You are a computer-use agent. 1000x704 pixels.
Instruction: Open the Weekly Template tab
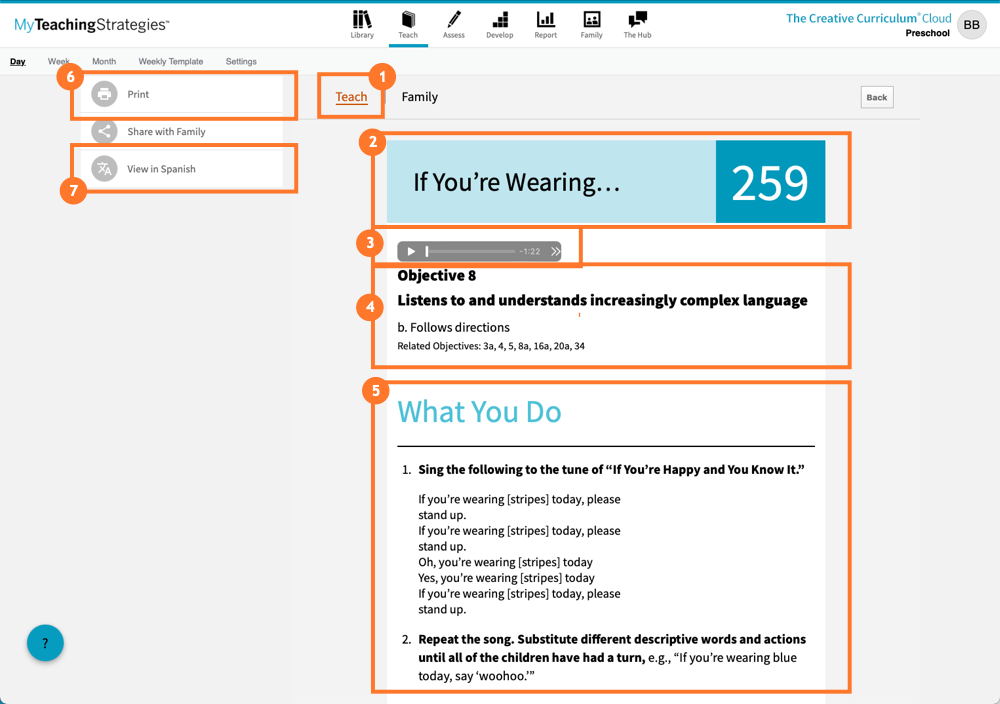tap(170, 61)
